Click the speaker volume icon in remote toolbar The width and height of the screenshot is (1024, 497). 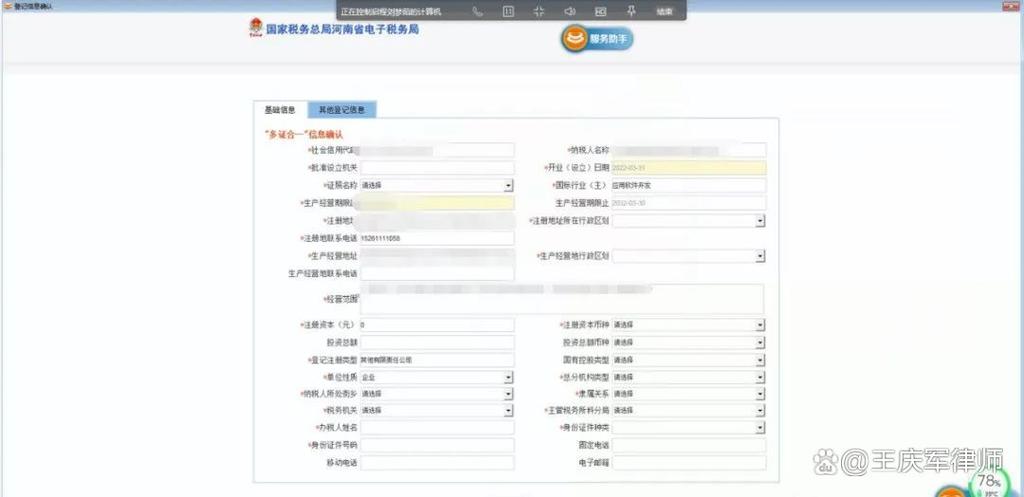pos(569,11)
